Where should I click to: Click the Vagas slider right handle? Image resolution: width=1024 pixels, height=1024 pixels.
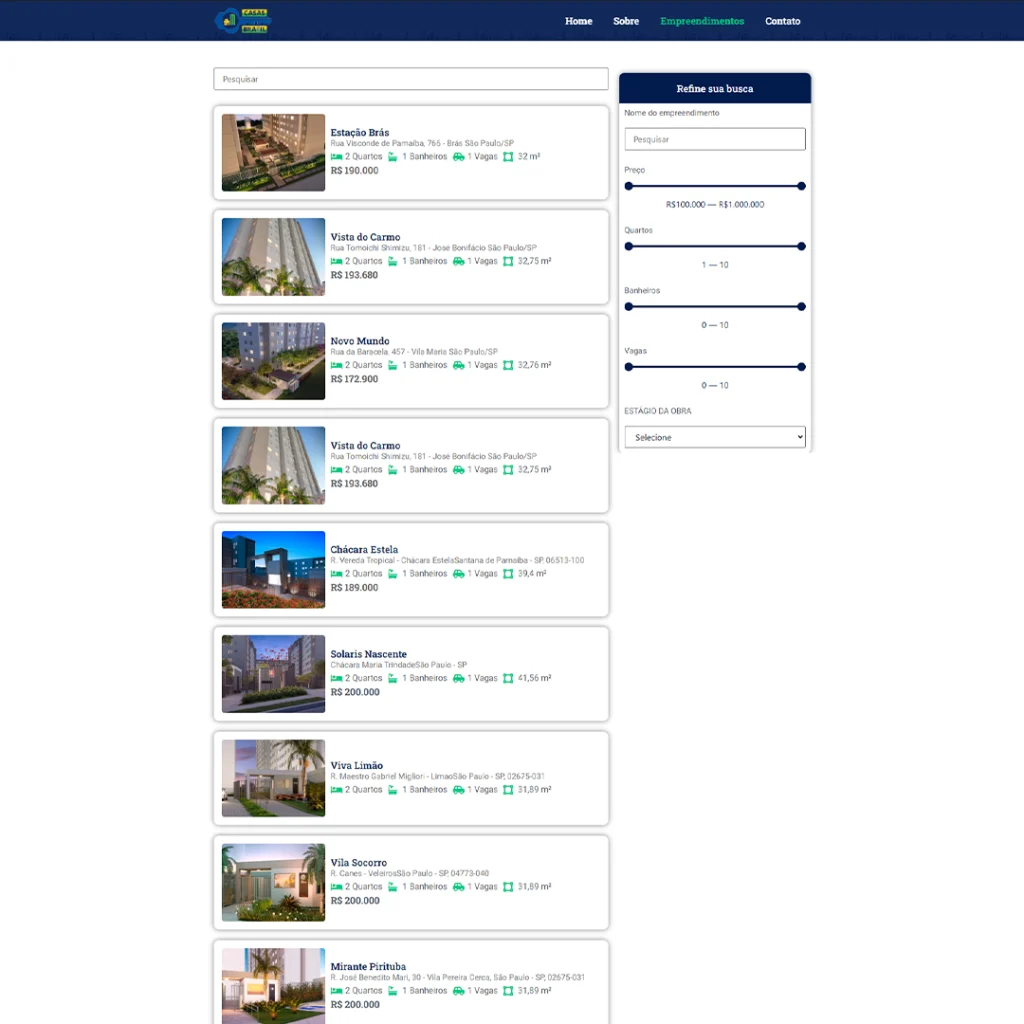click(x=801, y=367)
